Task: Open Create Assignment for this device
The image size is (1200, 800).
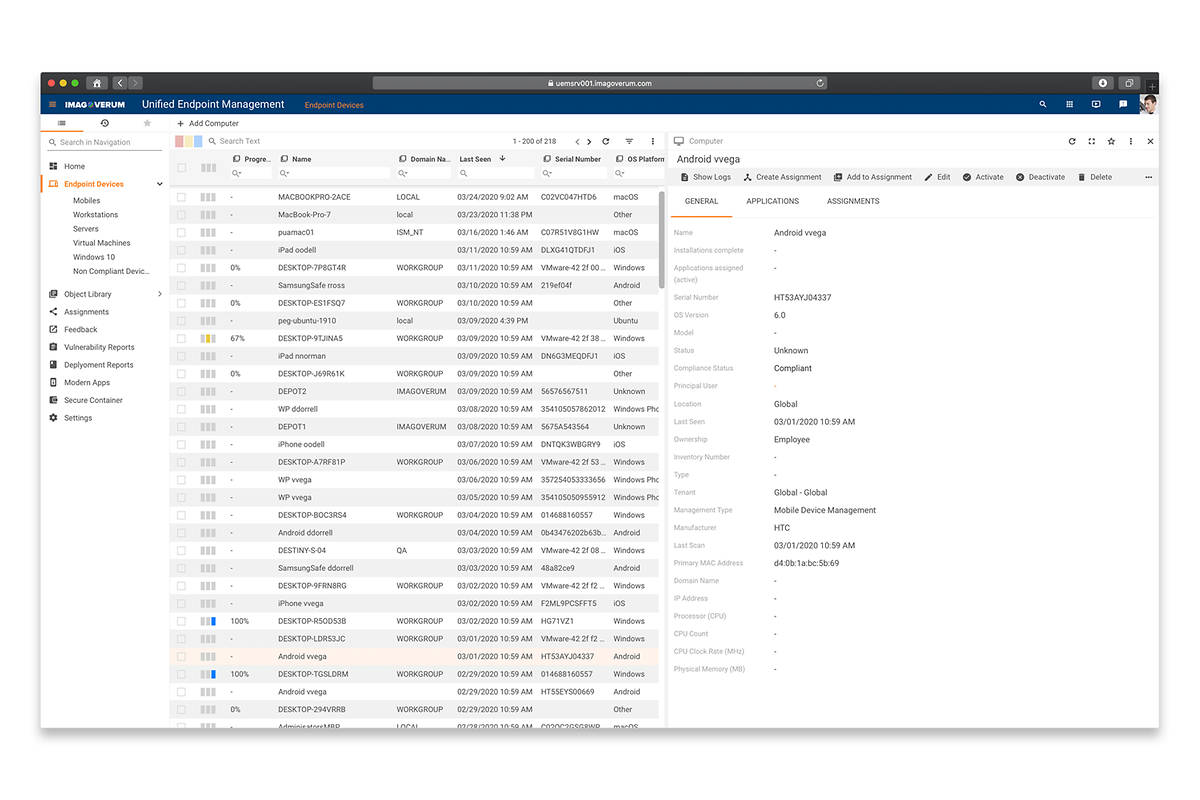Action: click(781, 177)
